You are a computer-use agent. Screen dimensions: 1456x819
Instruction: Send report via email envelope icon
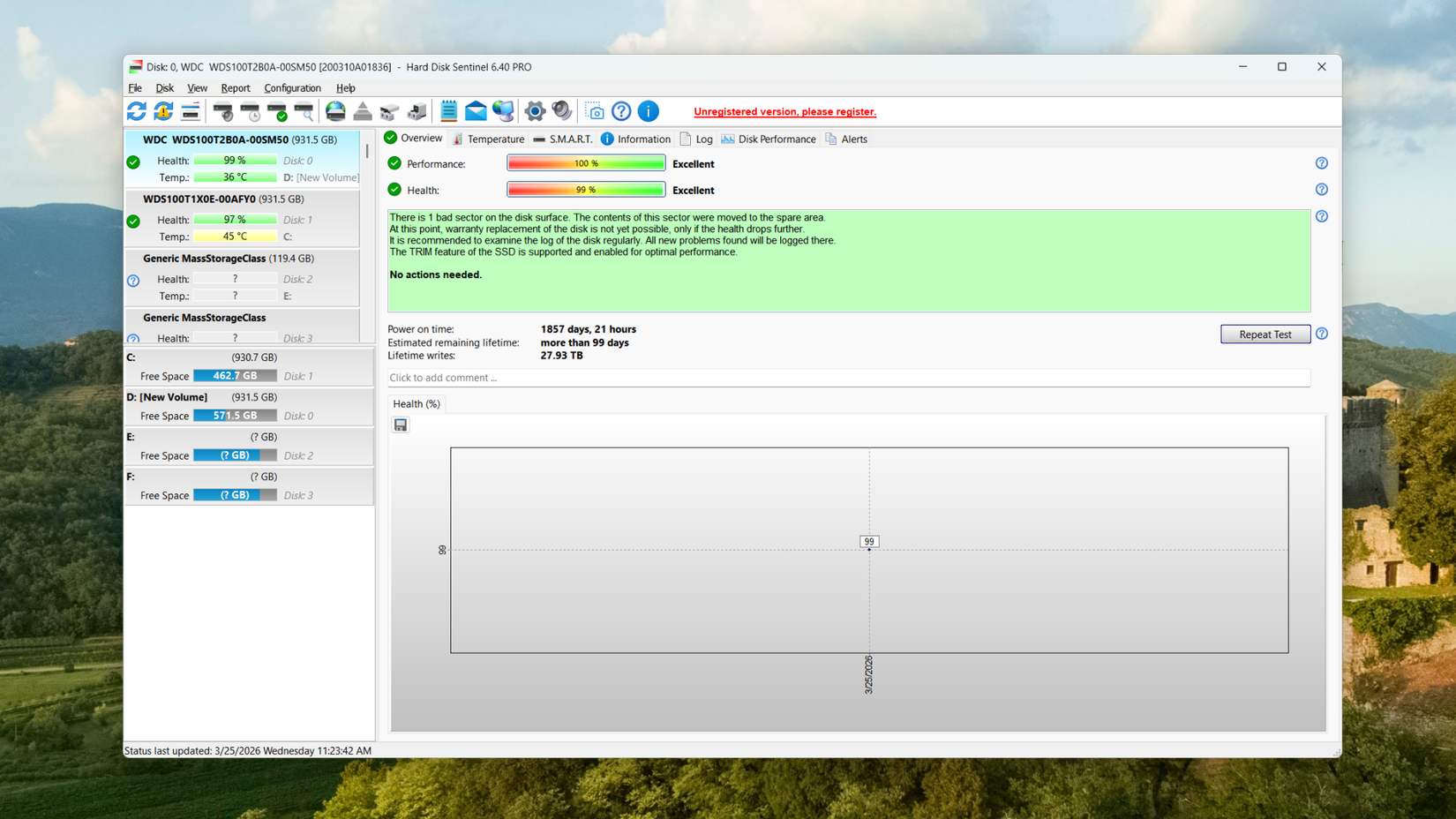[475, 111]
